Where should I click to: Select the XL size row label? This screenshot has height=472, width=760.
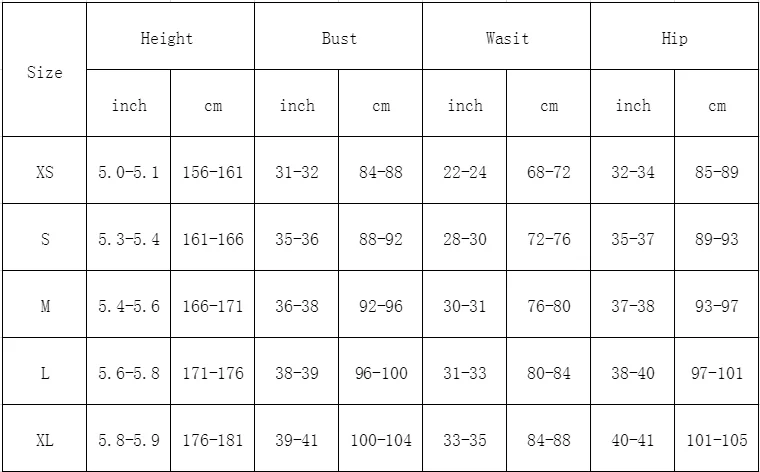click(x=45, y=438)
